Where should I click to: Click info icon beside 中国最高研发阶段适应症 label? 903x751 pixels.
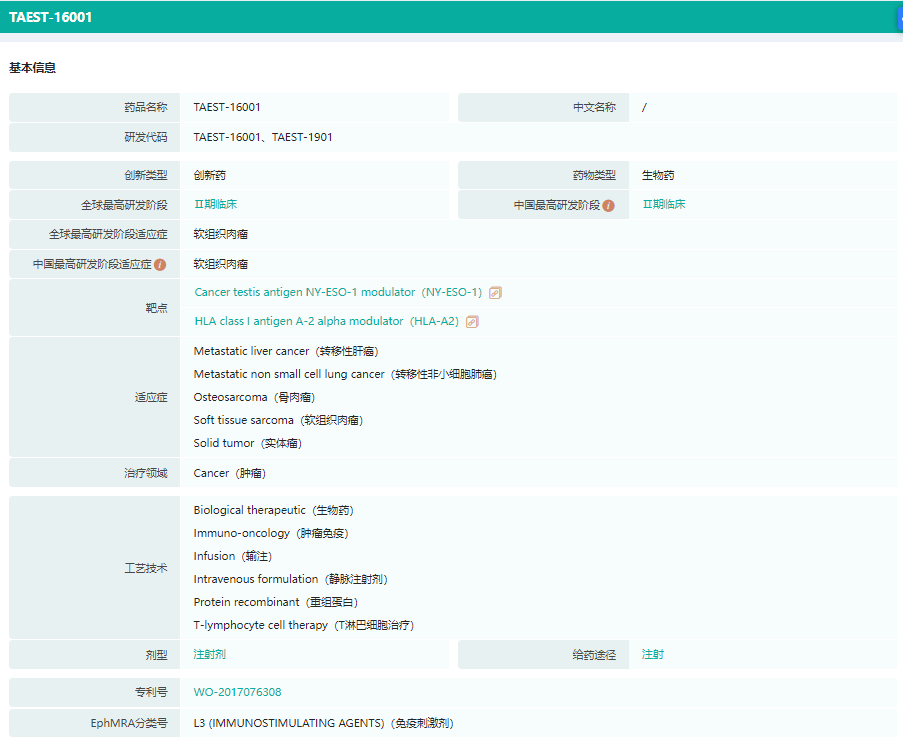(160, 265)
